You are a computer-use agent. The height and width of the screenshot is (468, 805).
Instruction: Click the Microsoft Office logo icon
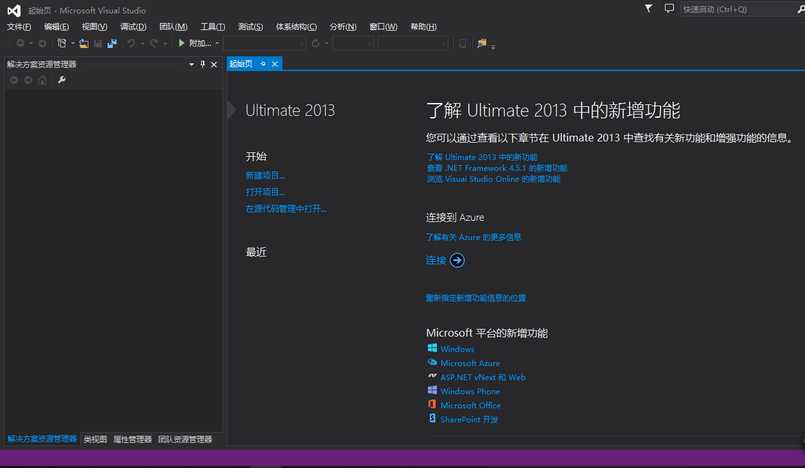pyautogui.click(x=432, y=404)
